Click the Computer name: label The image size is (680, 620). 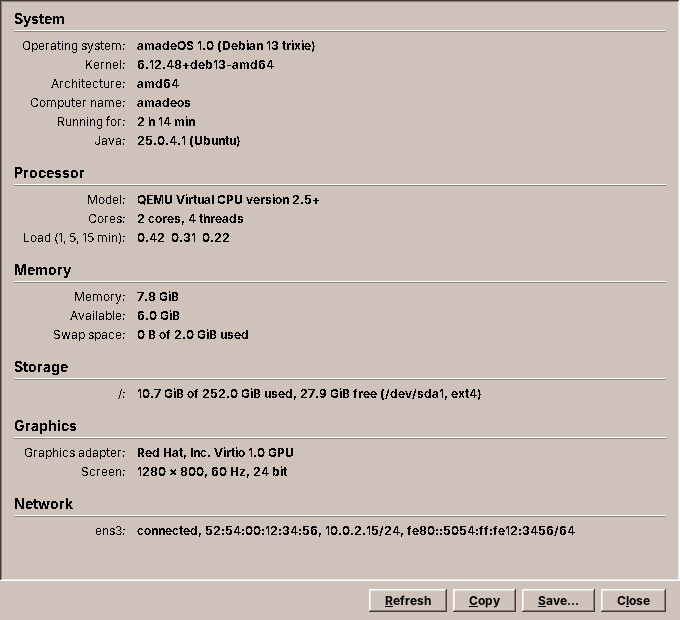[x=78, y=103]
